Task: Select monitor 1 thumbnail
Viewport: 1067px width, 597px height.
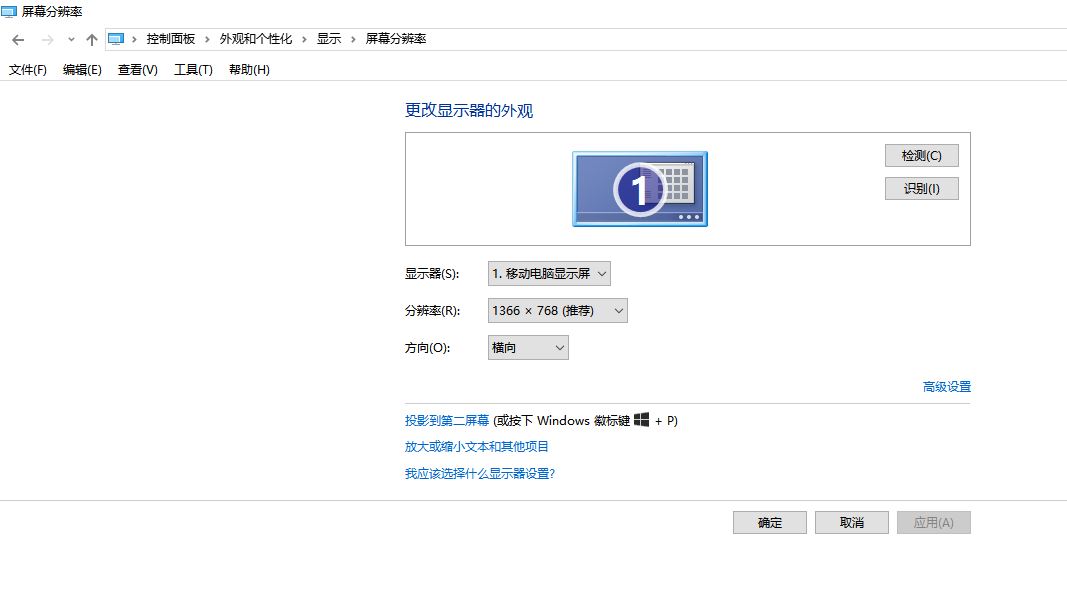Action: point(640,189)
